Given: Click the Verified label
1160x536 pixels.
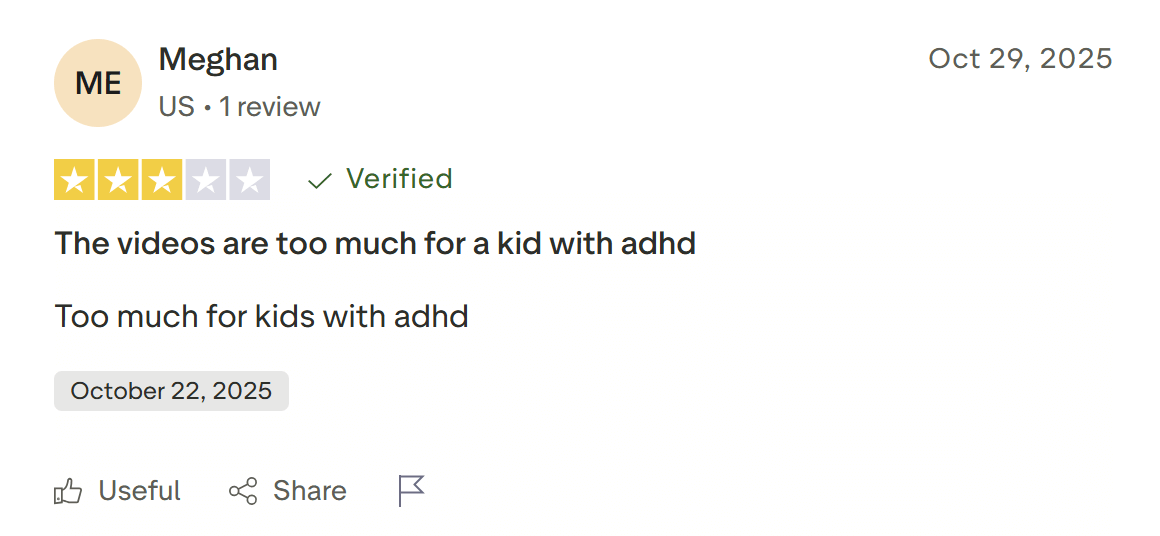Looking at the screenshot, I should (x=399, y=179).
